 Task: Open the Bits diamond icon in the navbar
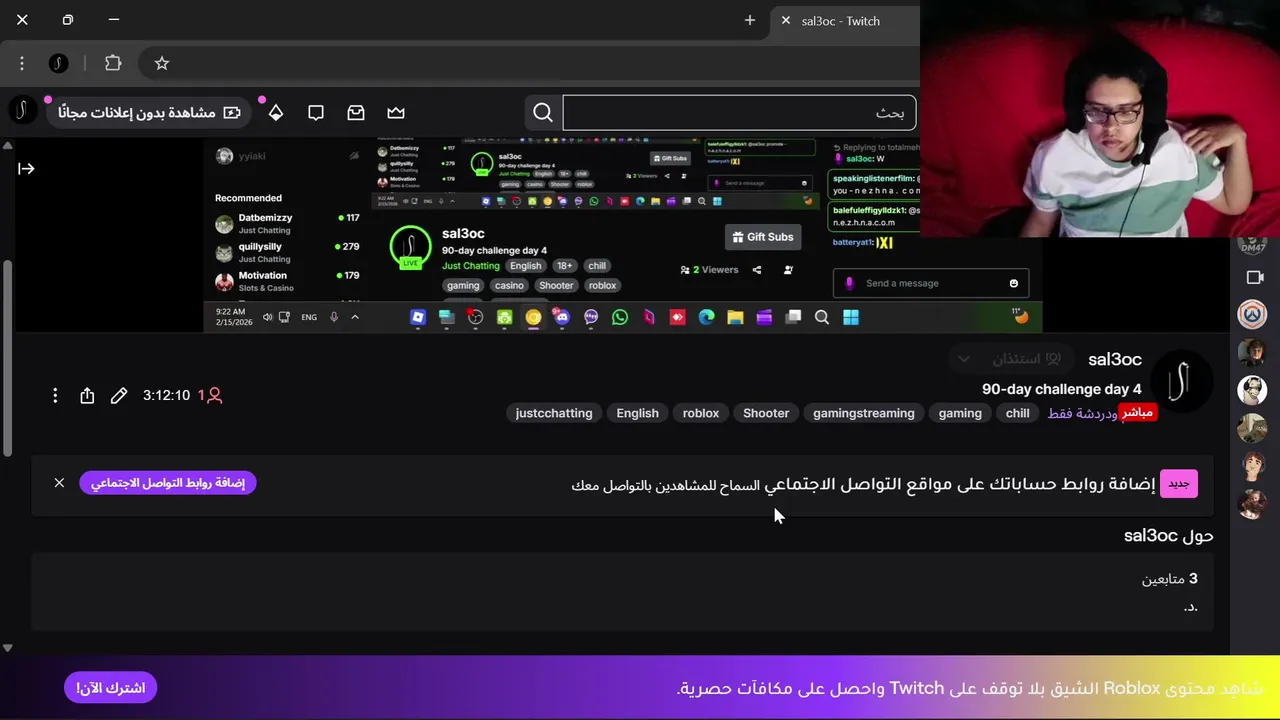(276, 113)
